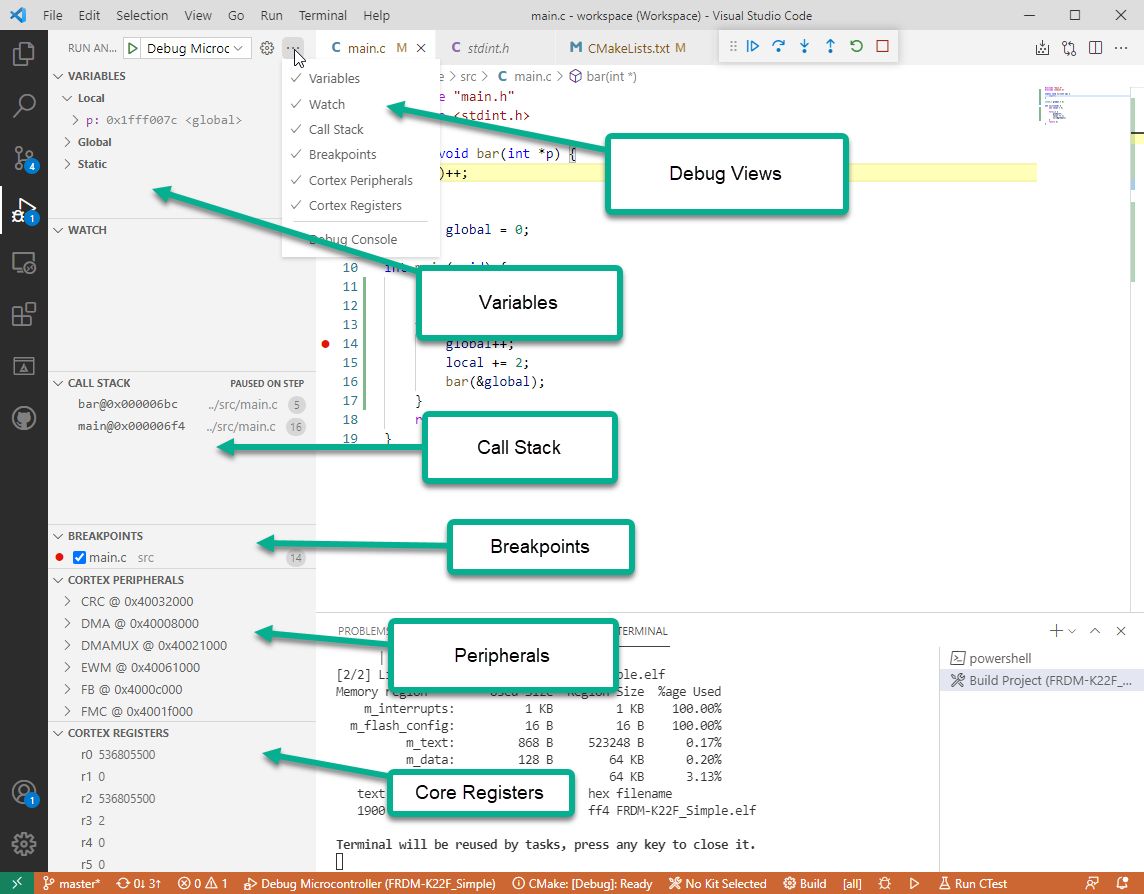1144x894 pixels.
Task: Collapse the Local variables group
Action: tap(67, 98)
